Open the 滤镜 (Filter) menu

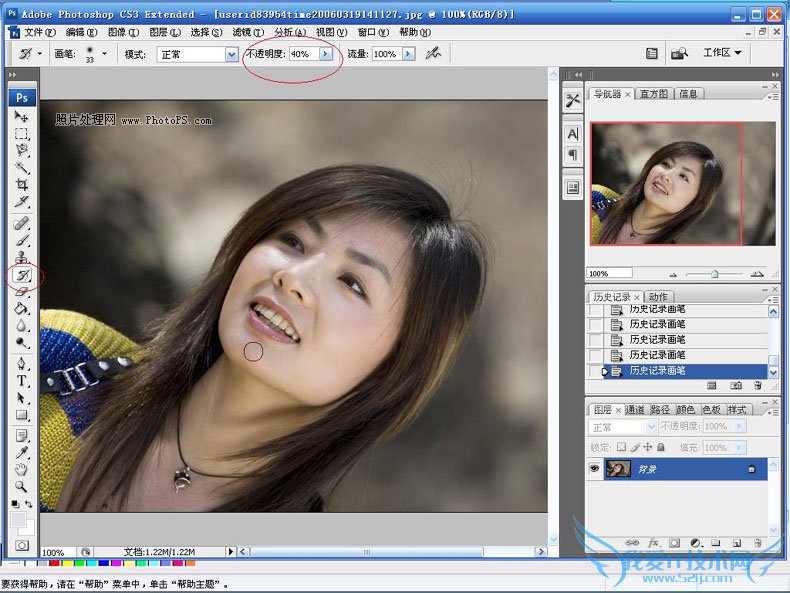point(244,32)
